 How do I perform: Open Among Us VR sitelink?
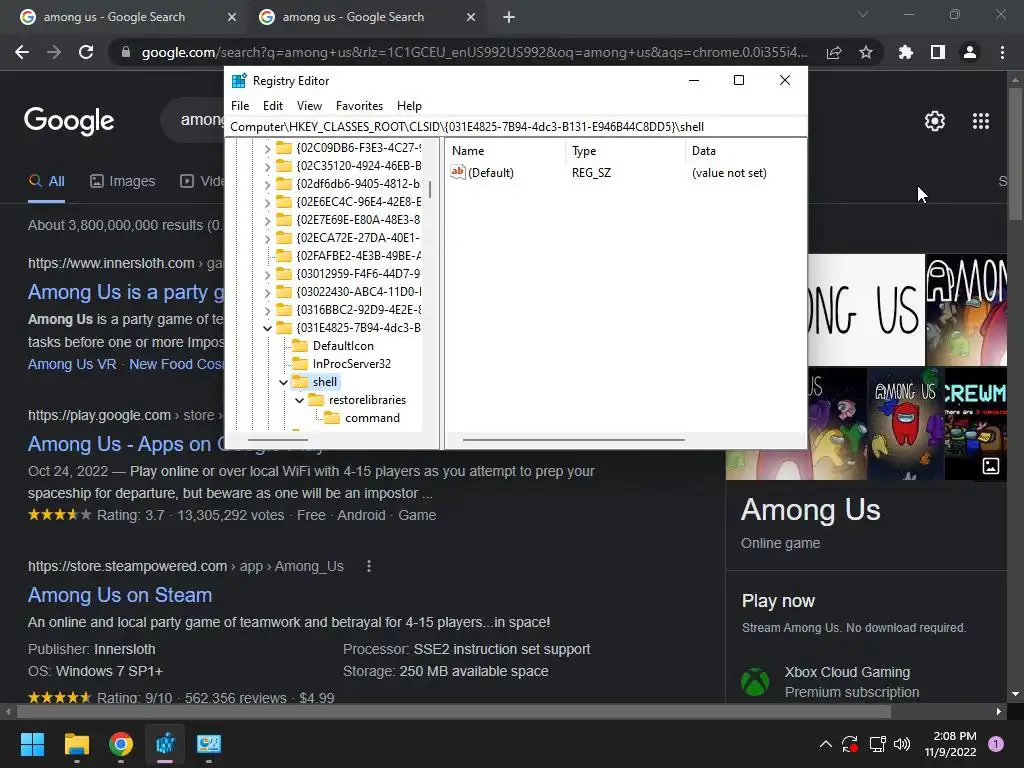72,364
